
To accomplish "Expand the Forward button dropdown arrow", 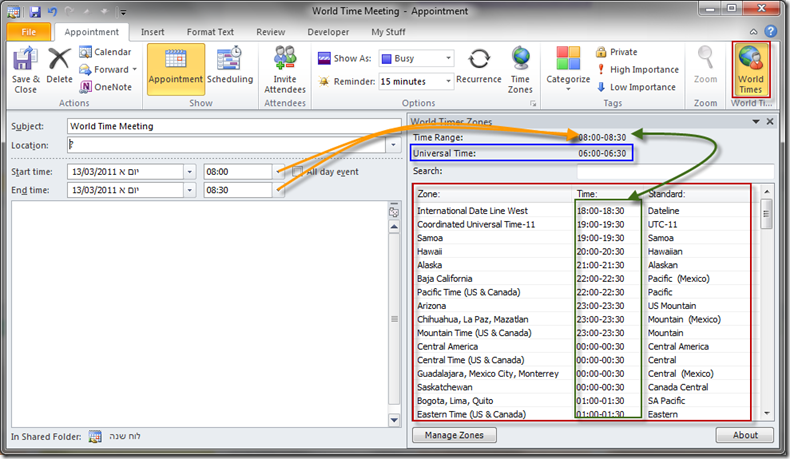I will point(135,70).
